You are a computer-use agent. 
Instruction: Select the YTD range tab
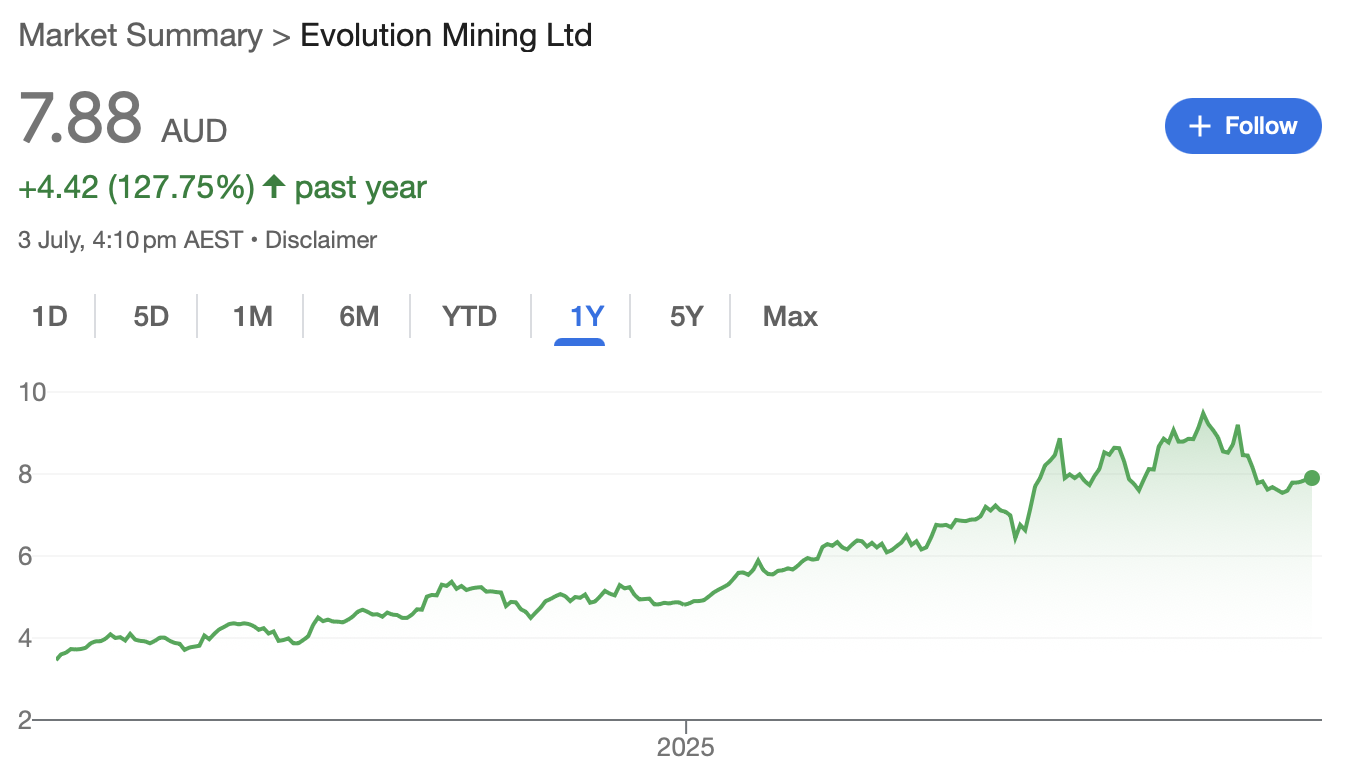pos(470,317)
